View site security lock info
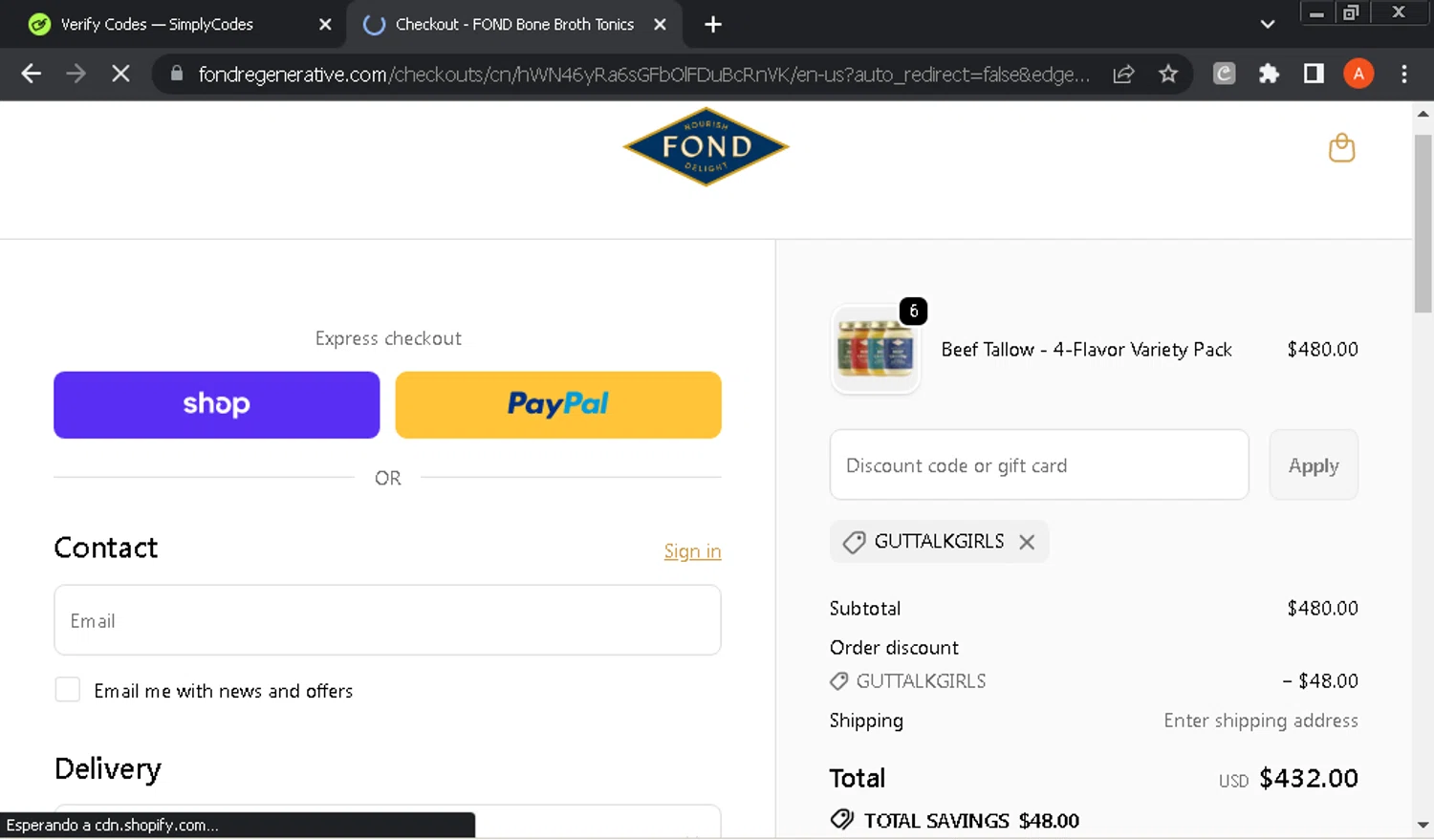The image size is (1434, 840). pyautogui.click(x=177, y=74)
